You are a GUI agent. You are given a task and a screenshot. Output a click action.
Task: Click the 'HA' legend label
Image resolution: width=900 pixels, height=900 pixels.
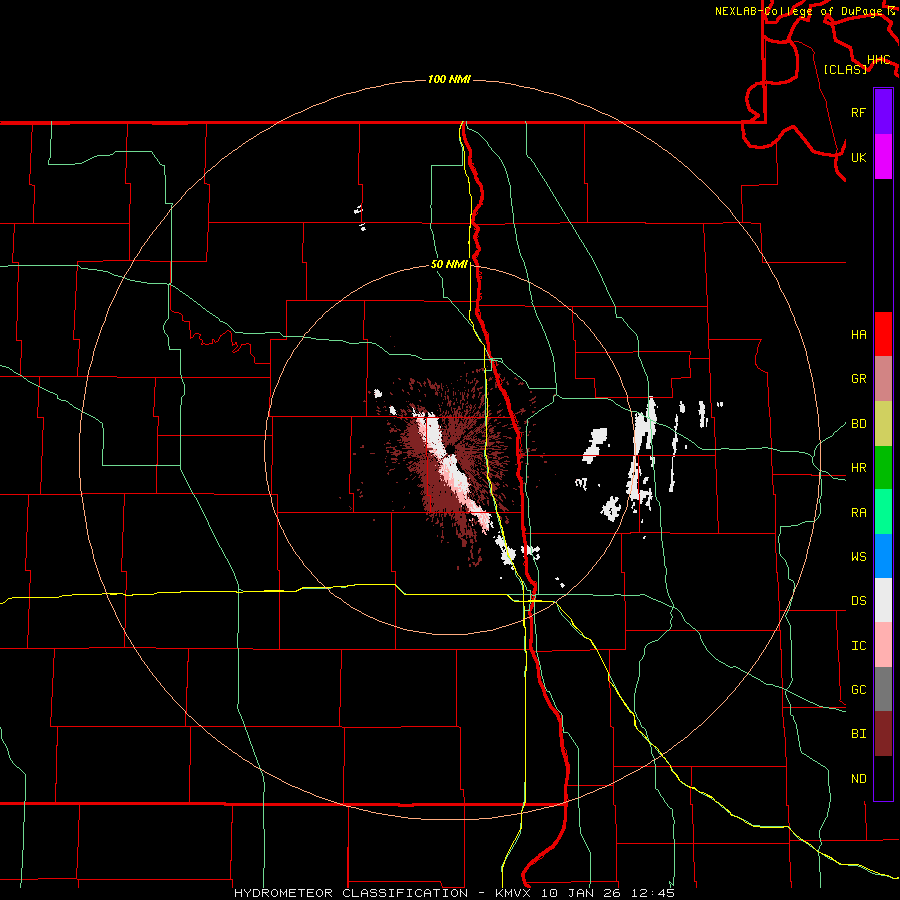pos(858,335)
